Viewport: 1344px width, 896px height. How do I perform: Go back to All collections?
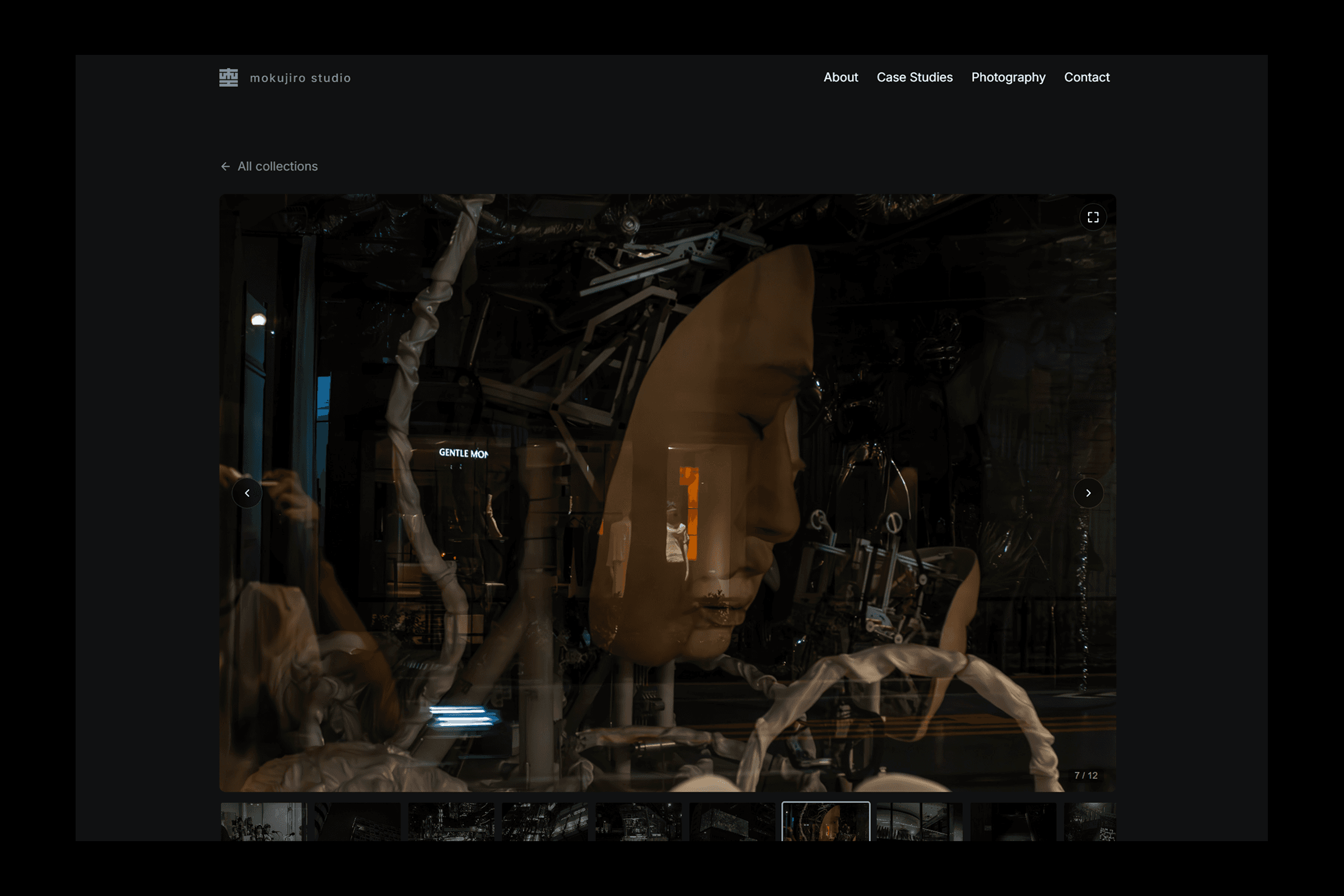pos(269,166)
